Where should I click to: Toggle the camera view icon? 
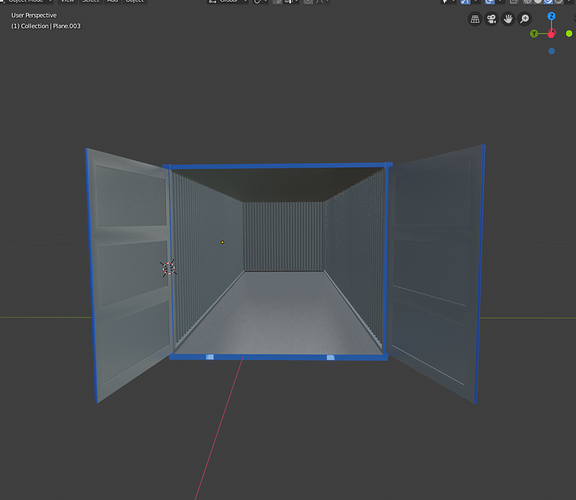pos(492,19)
